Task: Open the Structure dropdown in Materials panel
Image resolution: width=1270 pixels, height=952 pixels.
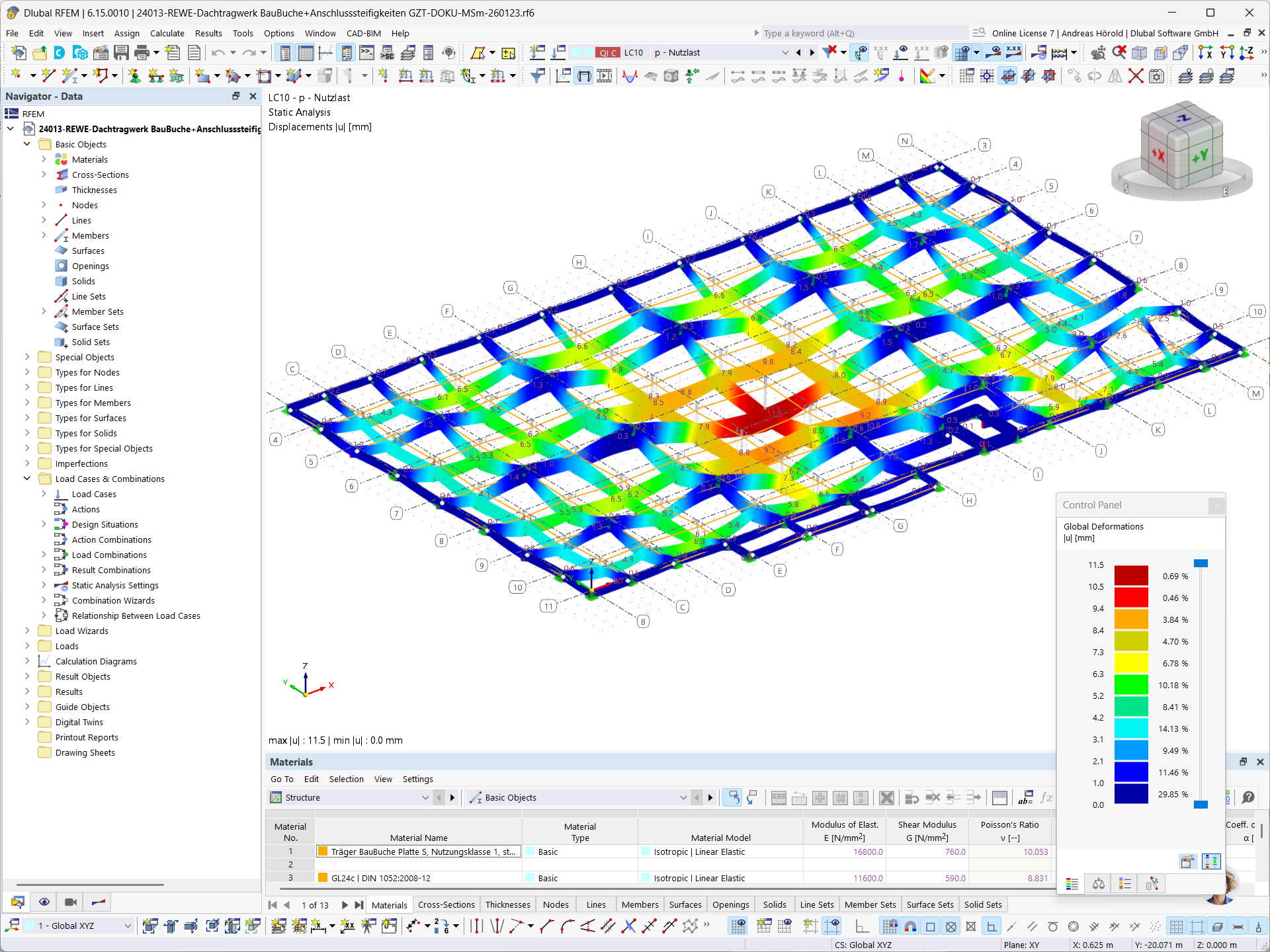Action: click(425, 798)
